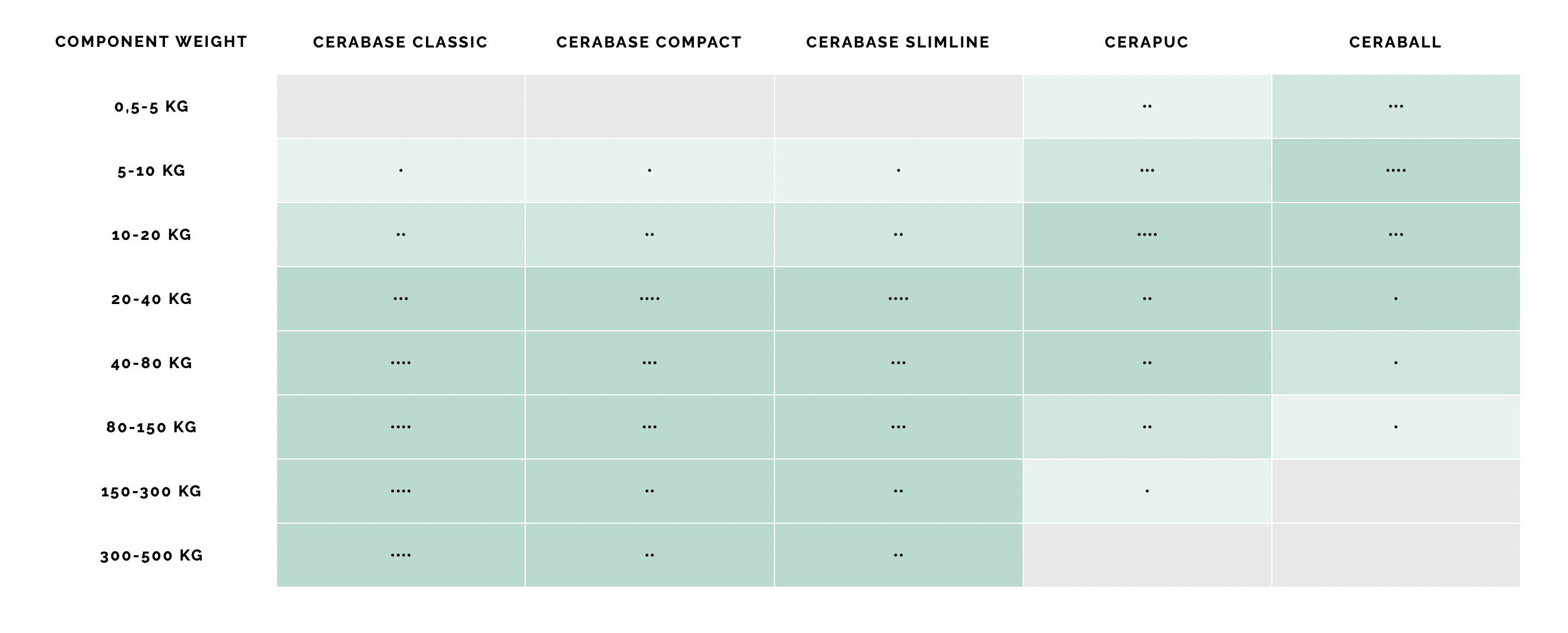Select the 10-20 KG row label
This screenshot has height=633, width=1568.
pyautogui.click(x=151, y=235)
